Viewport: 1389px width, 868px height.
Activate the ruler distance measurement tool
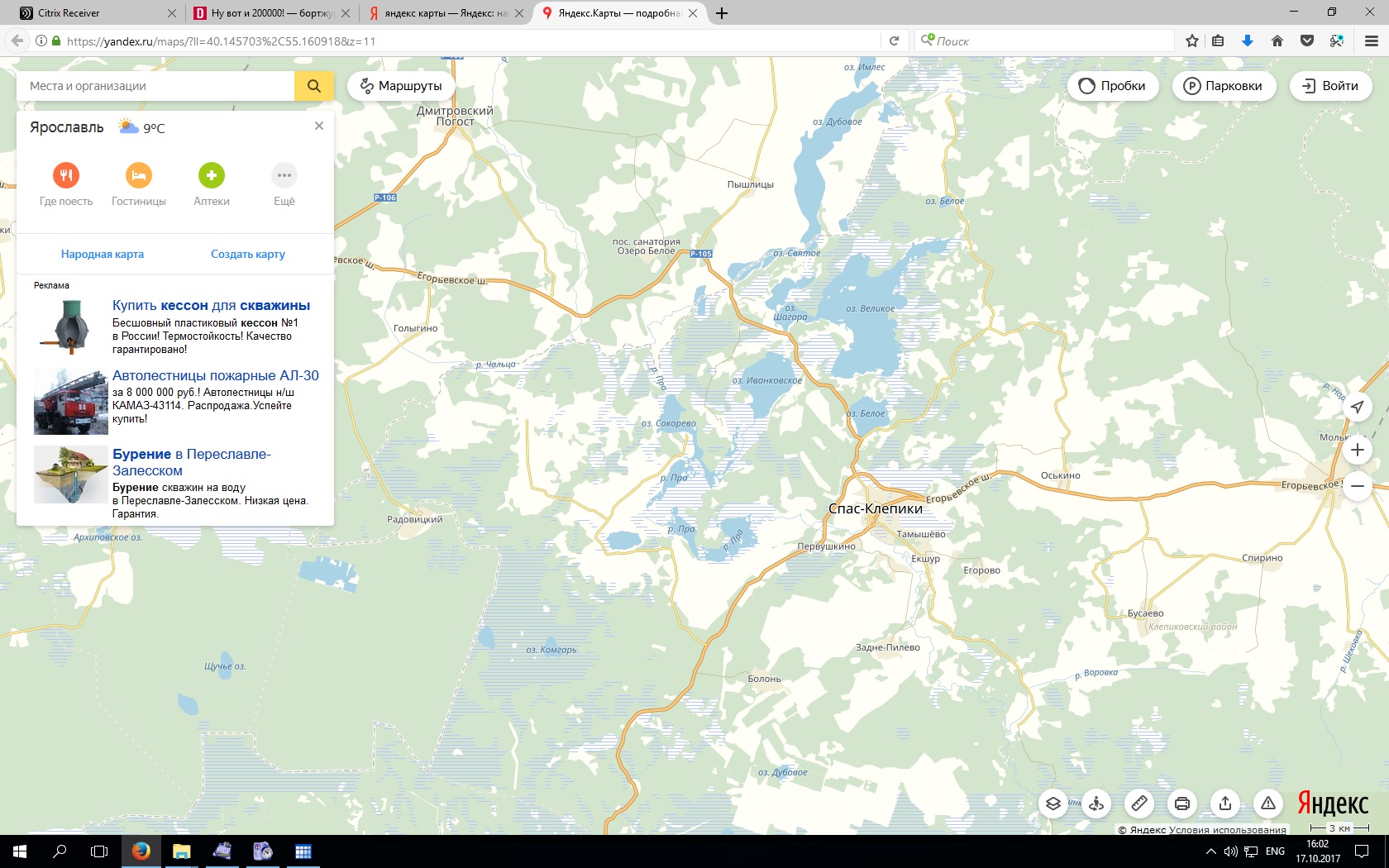point(1139,804)
